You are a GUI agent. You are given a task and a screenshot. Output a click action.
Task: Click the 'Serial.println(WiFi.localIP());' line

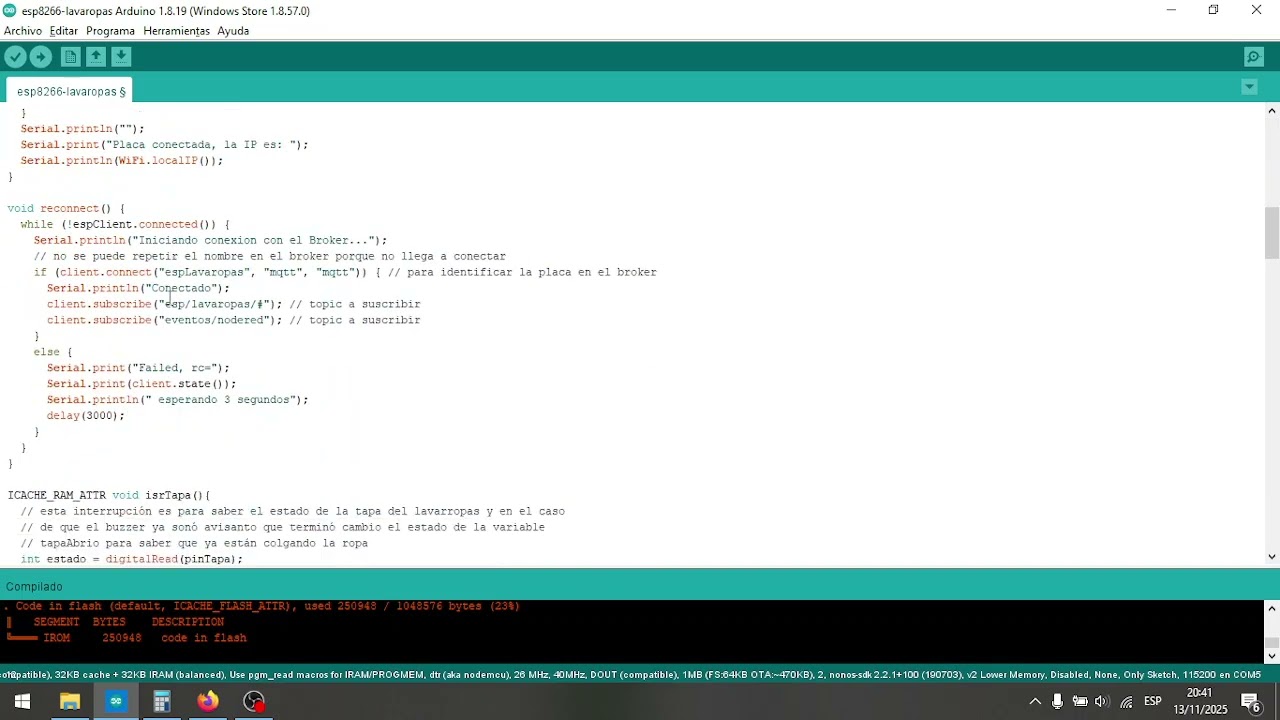point(122,160)
